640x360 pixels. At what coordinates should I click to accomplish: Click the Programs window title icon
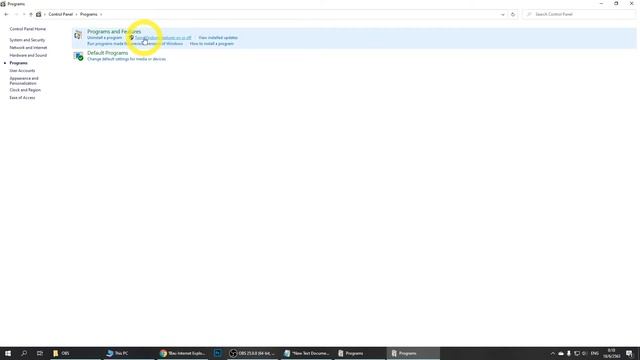coord(3,4)
